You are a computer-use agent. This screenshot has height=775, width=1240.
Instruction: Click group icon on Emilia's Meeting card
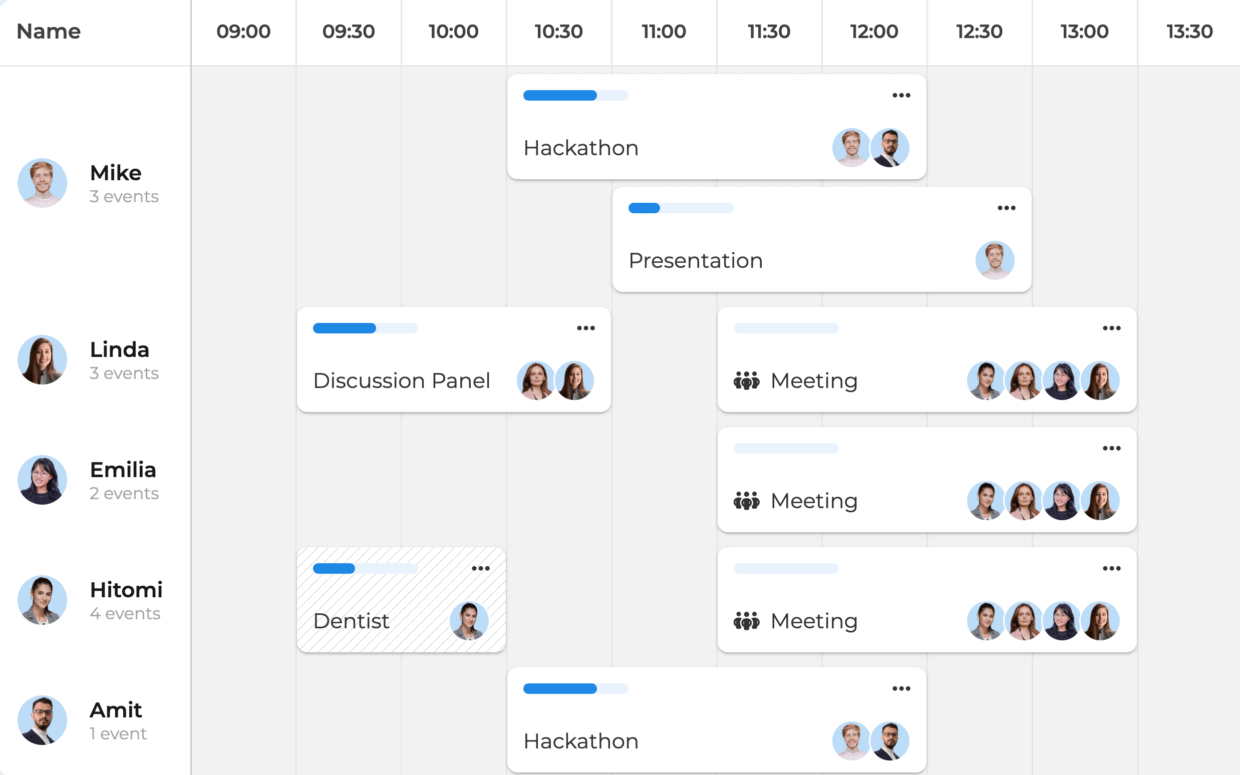coord(746,501)
